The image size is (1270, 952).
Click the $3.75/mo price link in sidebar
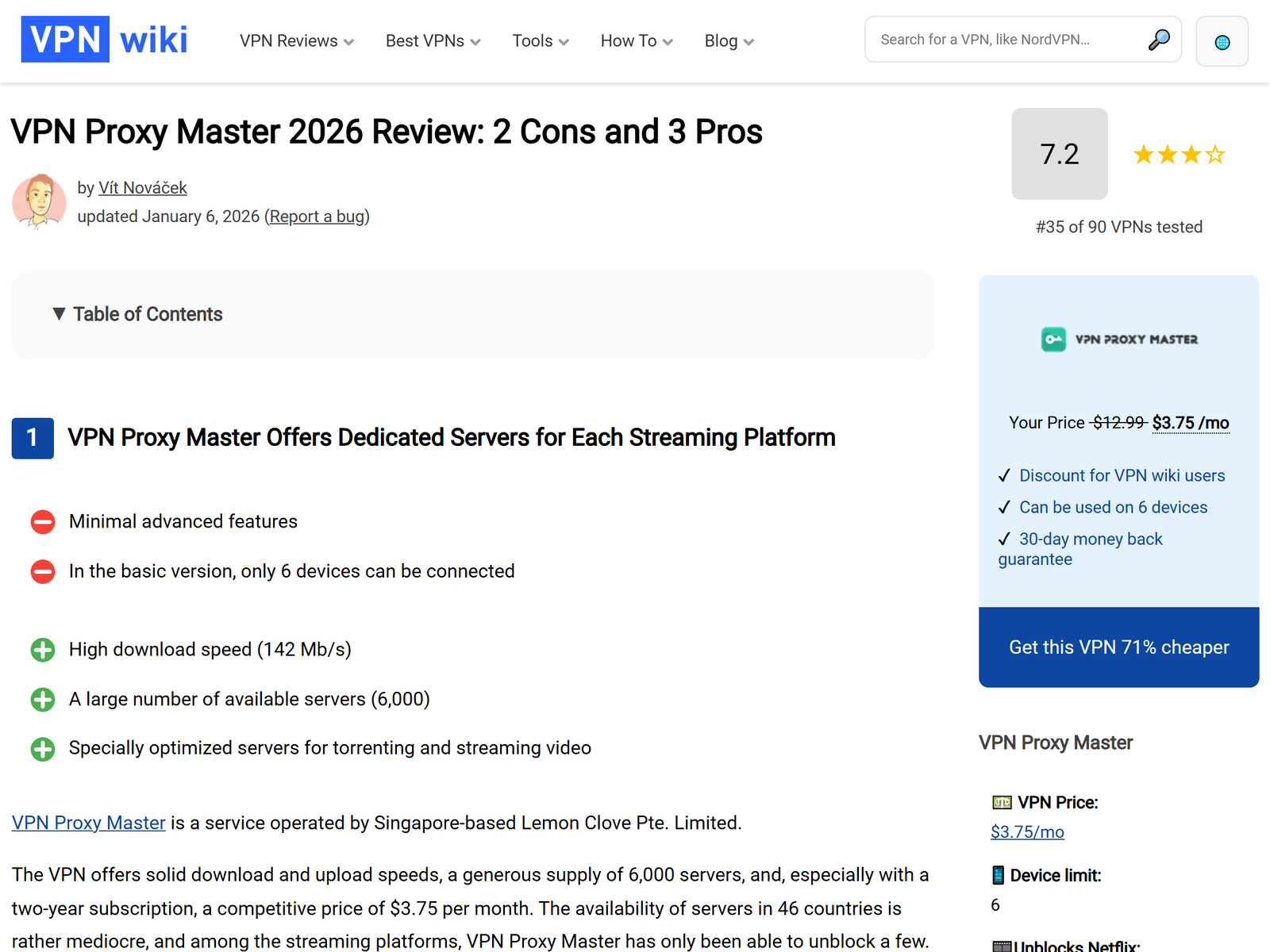(x=1027, y=832)
